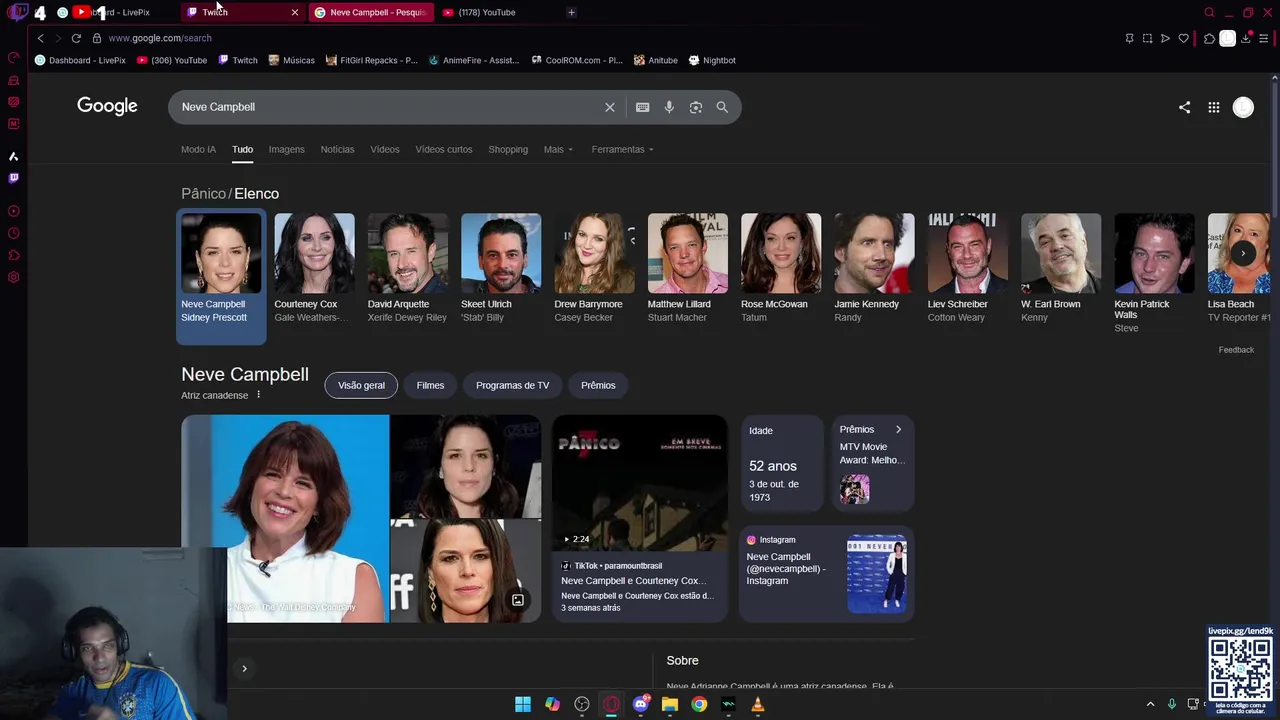Switch to the Twitch browser tab

click(x=240, y=12)
